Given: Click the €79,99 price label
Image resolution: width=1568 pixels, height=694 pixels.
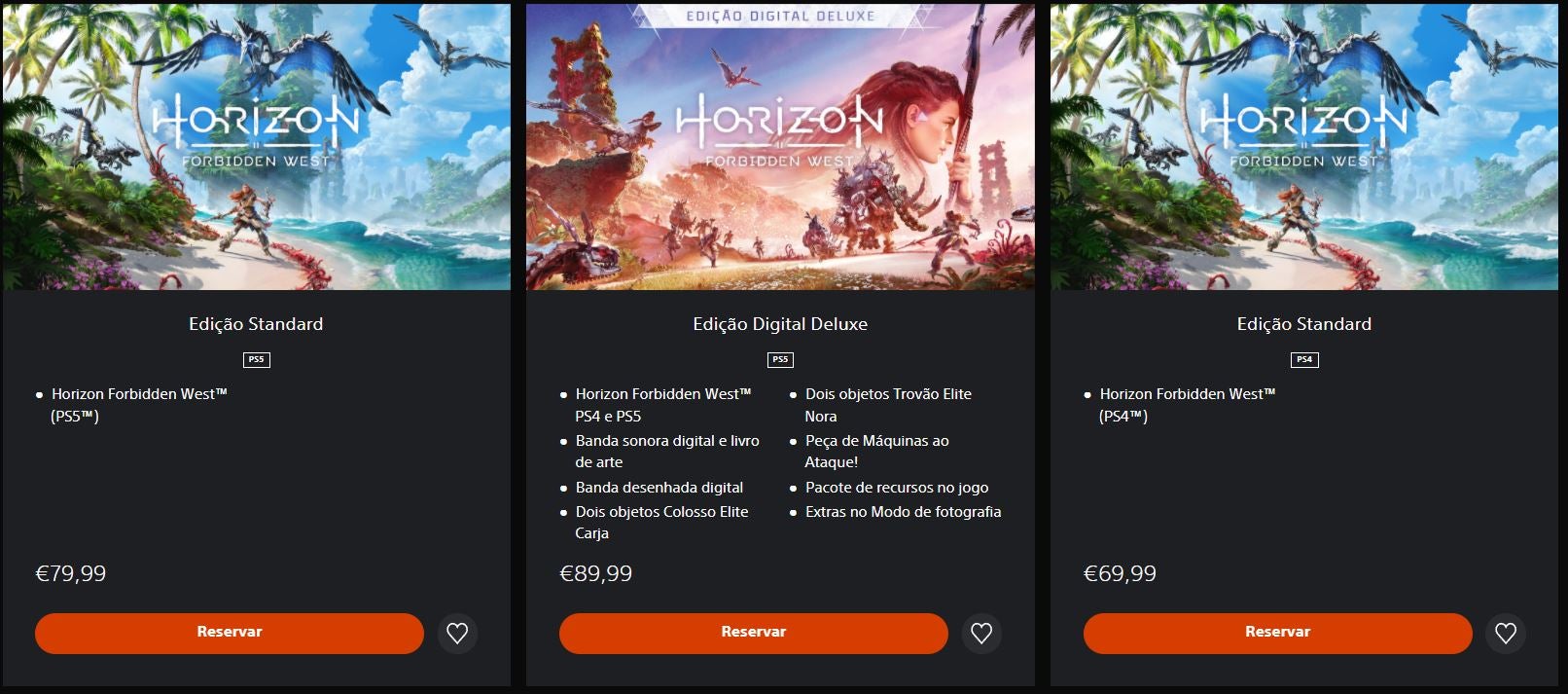Looking at the screenshot, I should (x=71, y=574).
